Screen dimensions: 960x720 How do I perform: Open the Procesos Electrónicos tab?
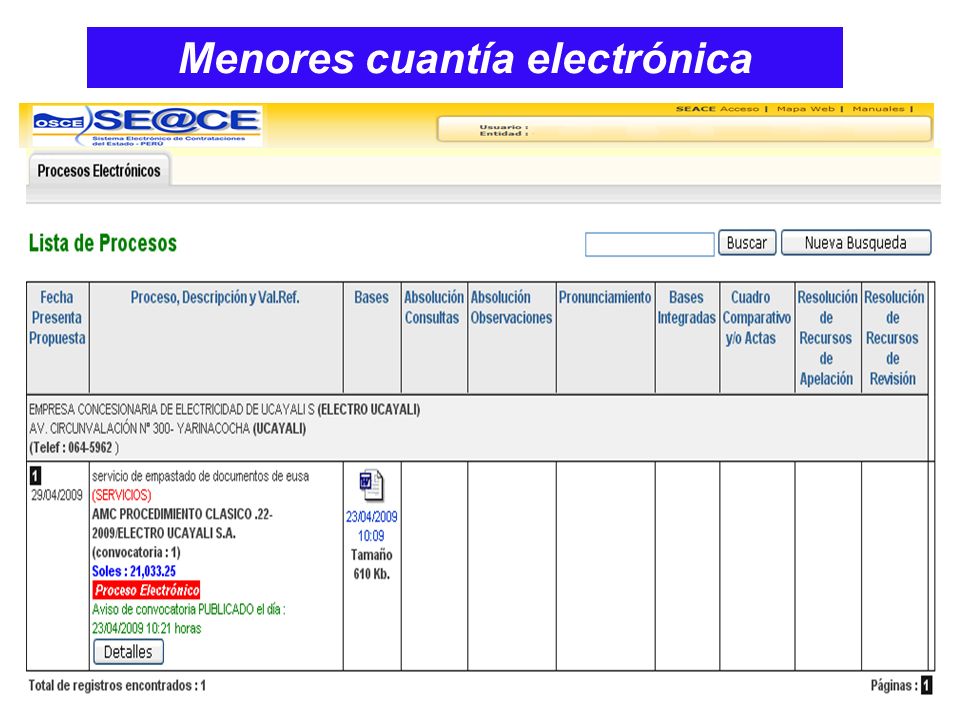click(x=99, y=171)
